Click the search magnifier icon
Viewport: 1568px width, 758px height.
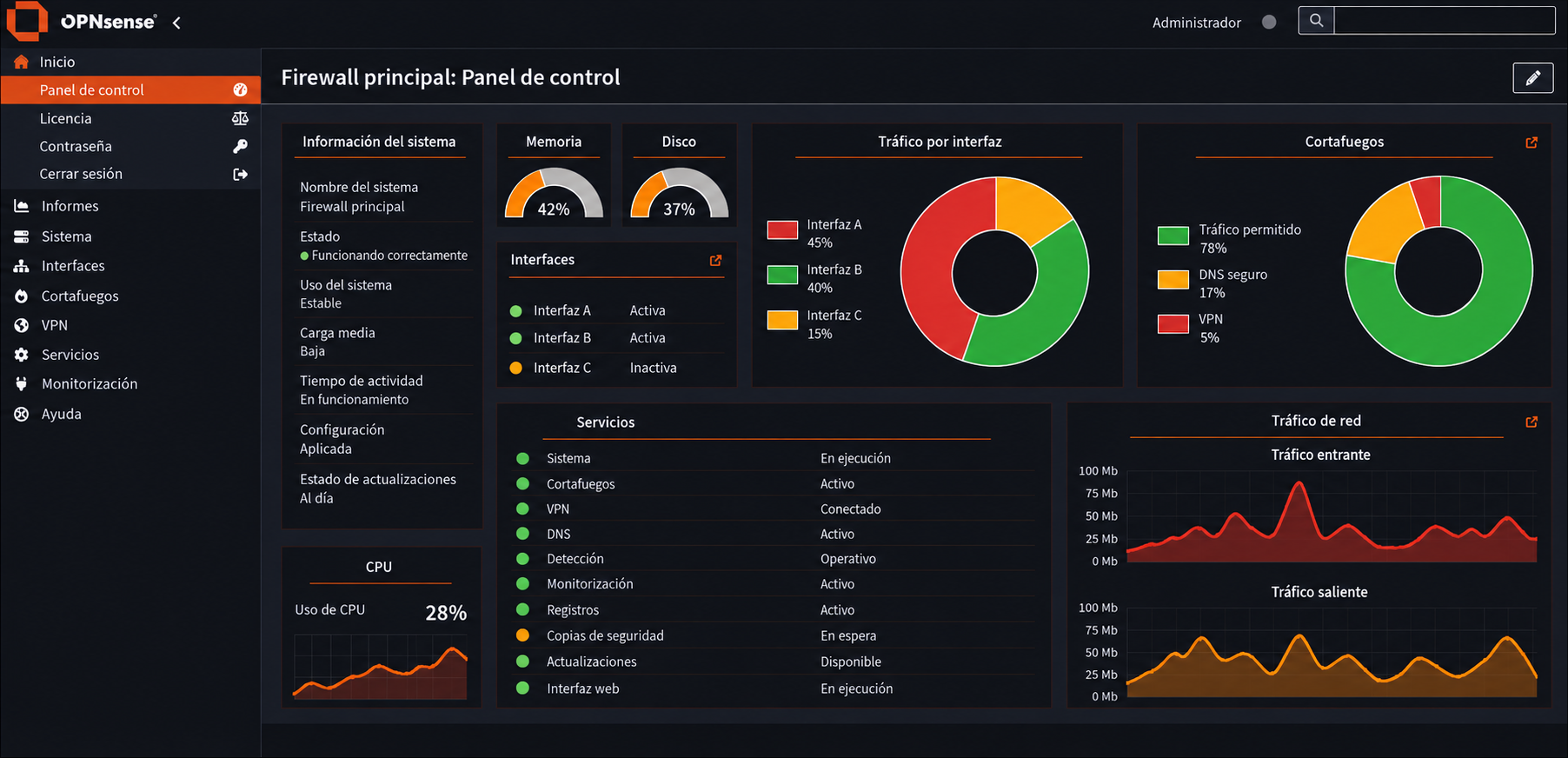1316,21
